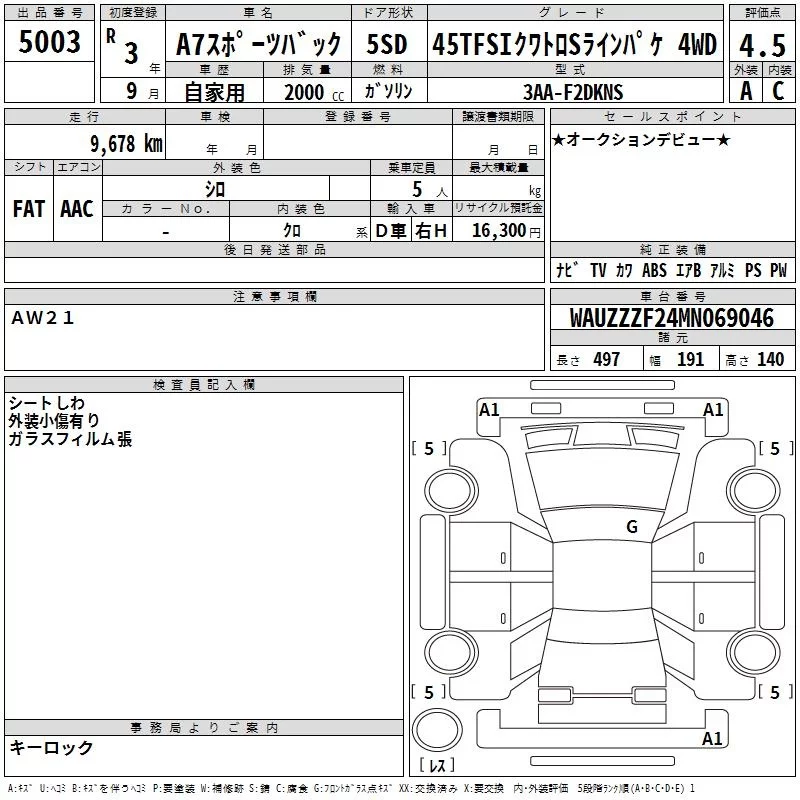The height and width of the screenshot is (800, 800).
Task: Click the 事務局よりご案内 header
Action: [x=204, y=728]
